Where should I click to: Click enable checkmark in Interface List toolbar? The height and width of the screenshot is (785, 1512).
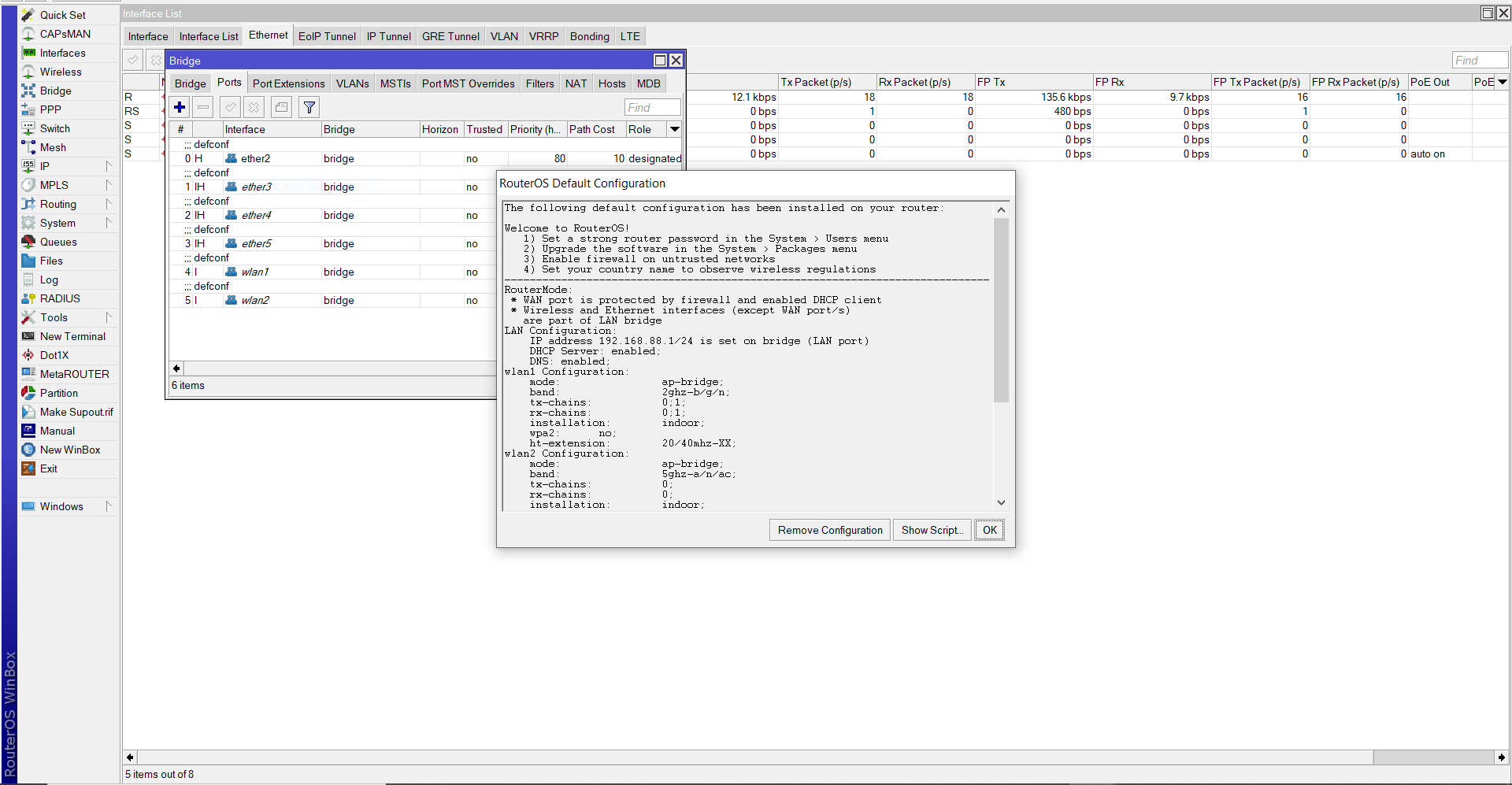pyautogui.click(x=133, y=60)
